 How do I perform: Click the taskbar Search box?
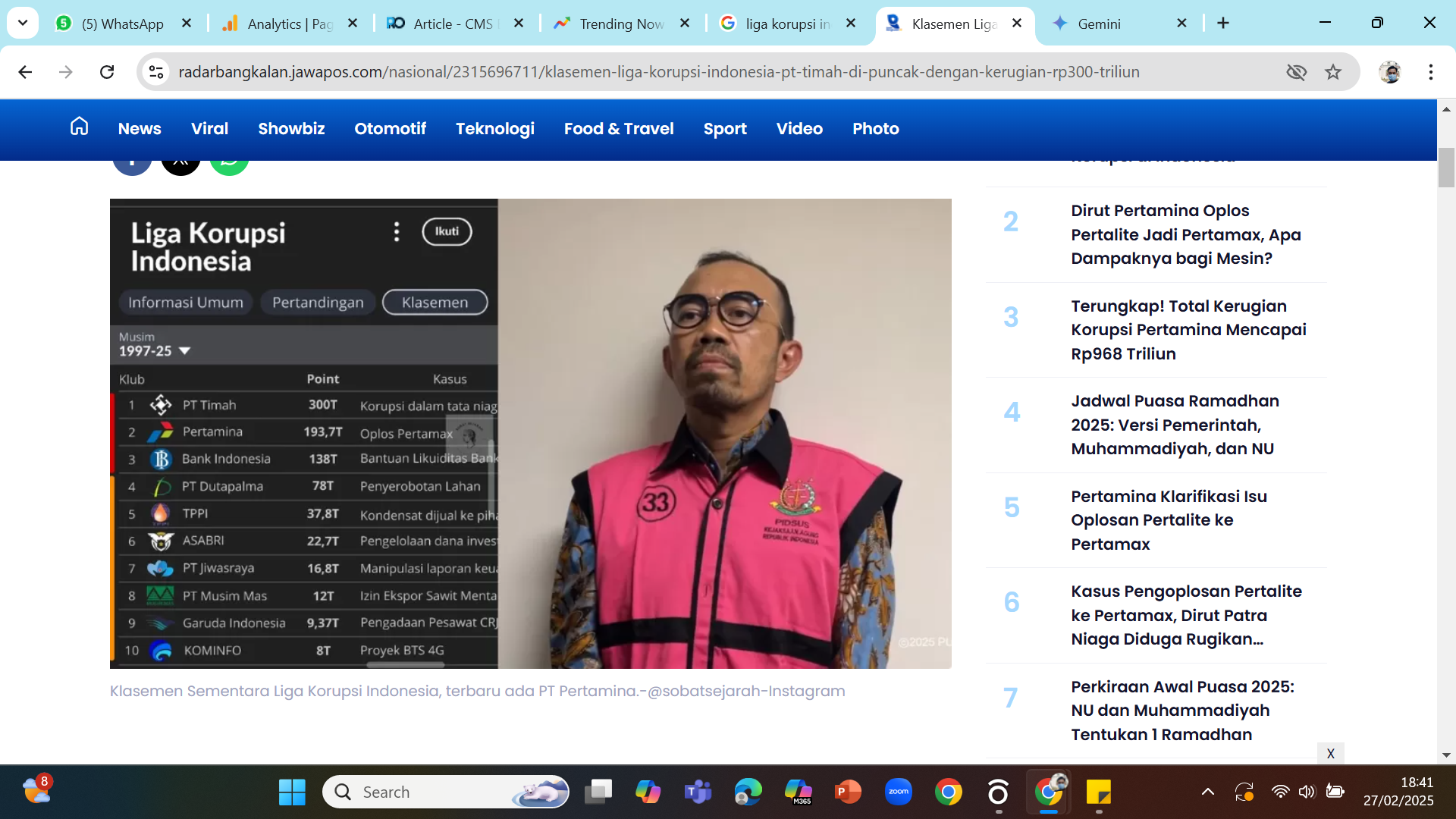coord(446,792)
